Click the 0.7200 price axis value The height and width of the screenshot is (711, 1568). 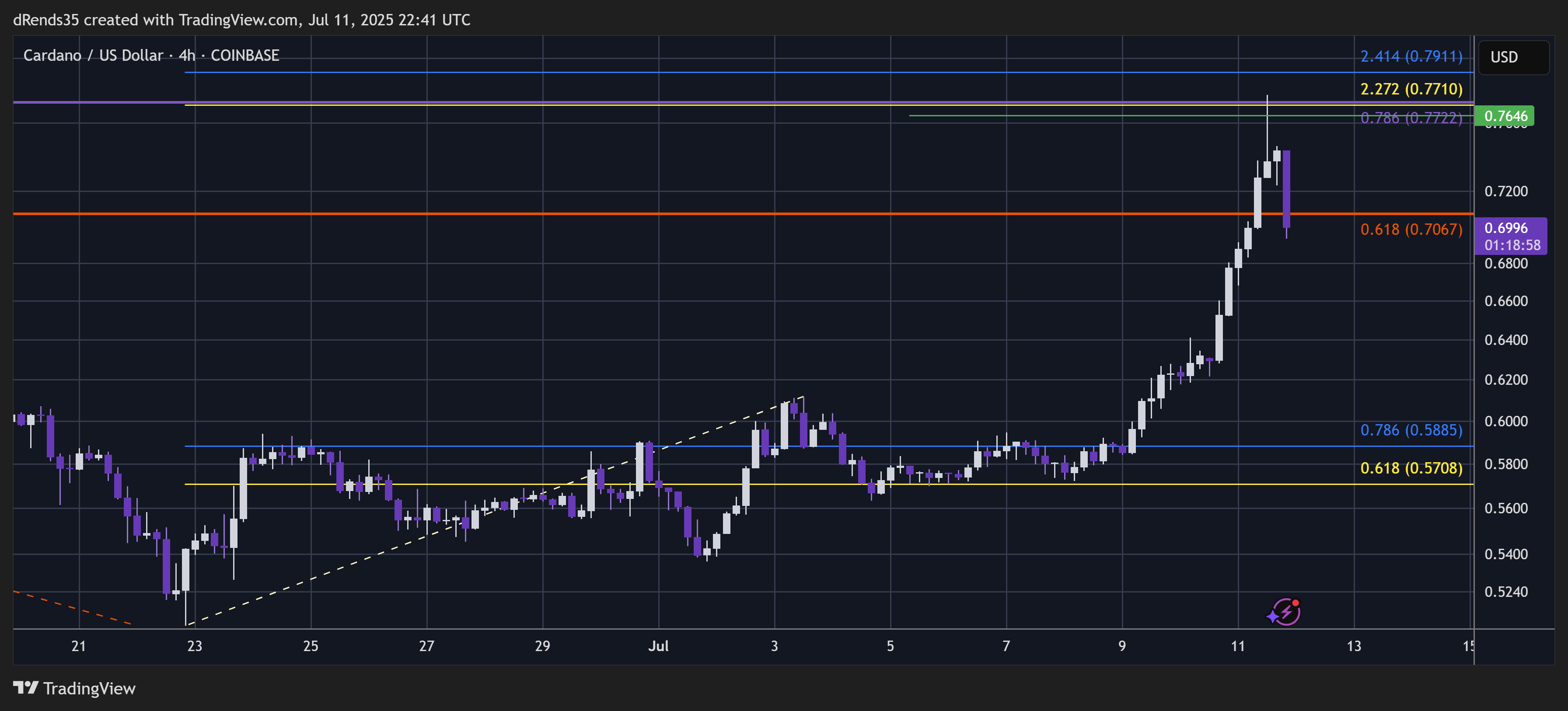(1506, 191)
